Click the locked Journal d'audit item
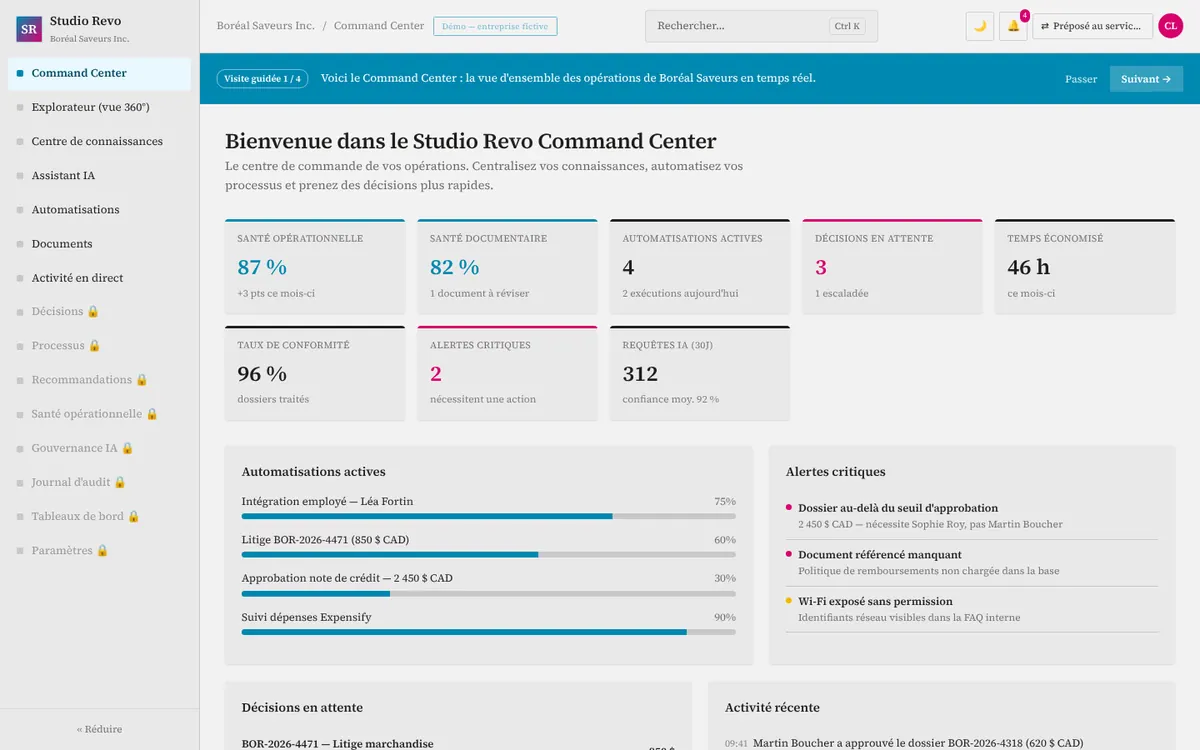The height and width of the screenshot is (750, 1200). pos(100,482)
